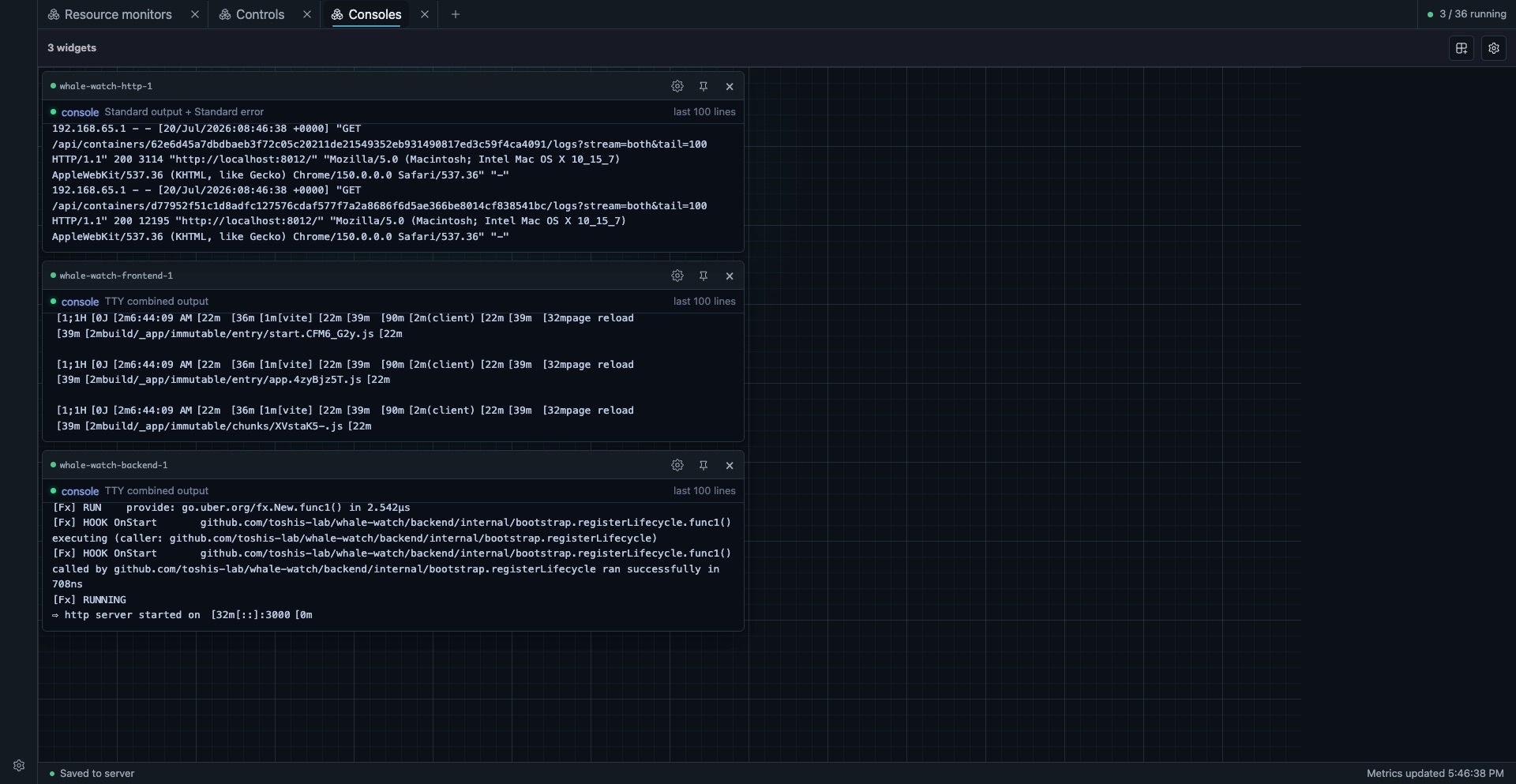
Task: Close the Resource monitors tab
Action: coord(195,14)
